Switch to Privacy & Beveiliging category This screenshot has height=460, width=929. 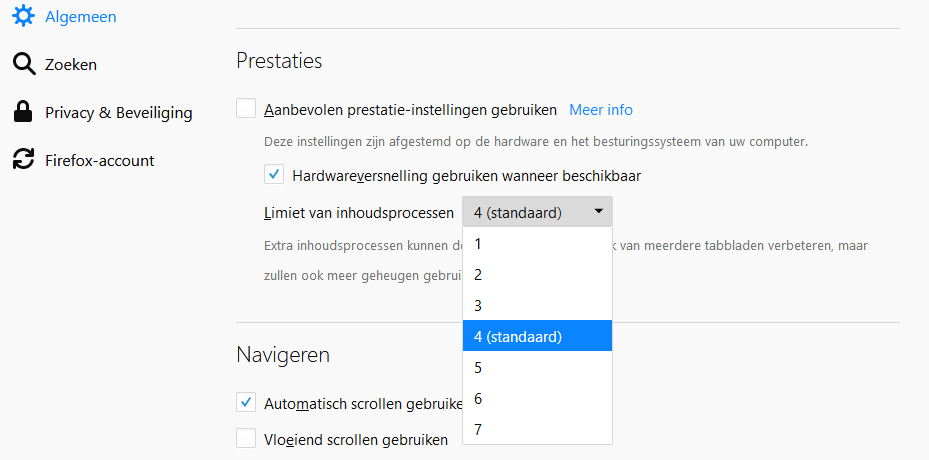click(118, 112)
